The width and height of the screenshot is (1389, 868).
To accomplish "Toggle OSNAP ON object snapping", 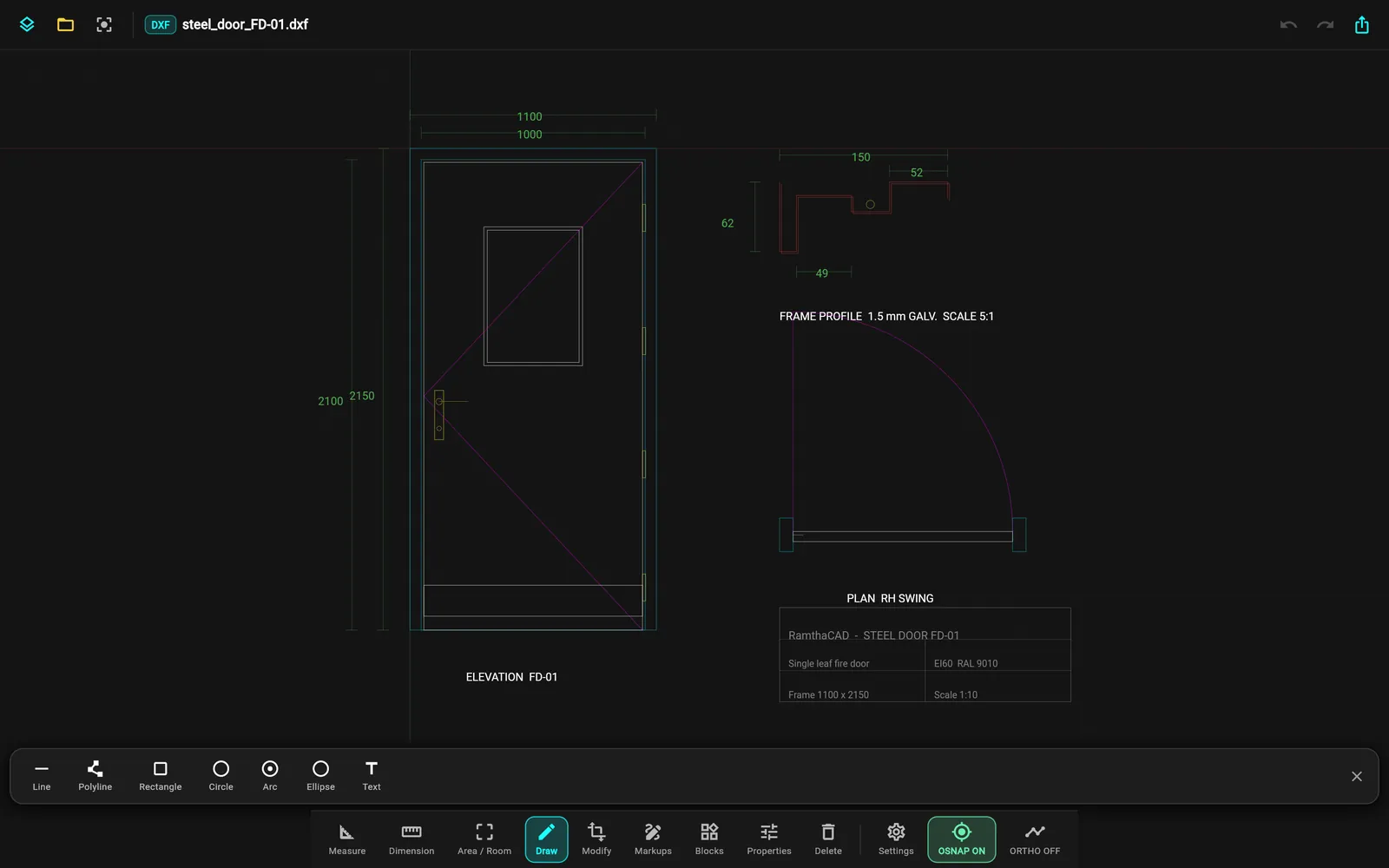I will click(x=962, y=839).
